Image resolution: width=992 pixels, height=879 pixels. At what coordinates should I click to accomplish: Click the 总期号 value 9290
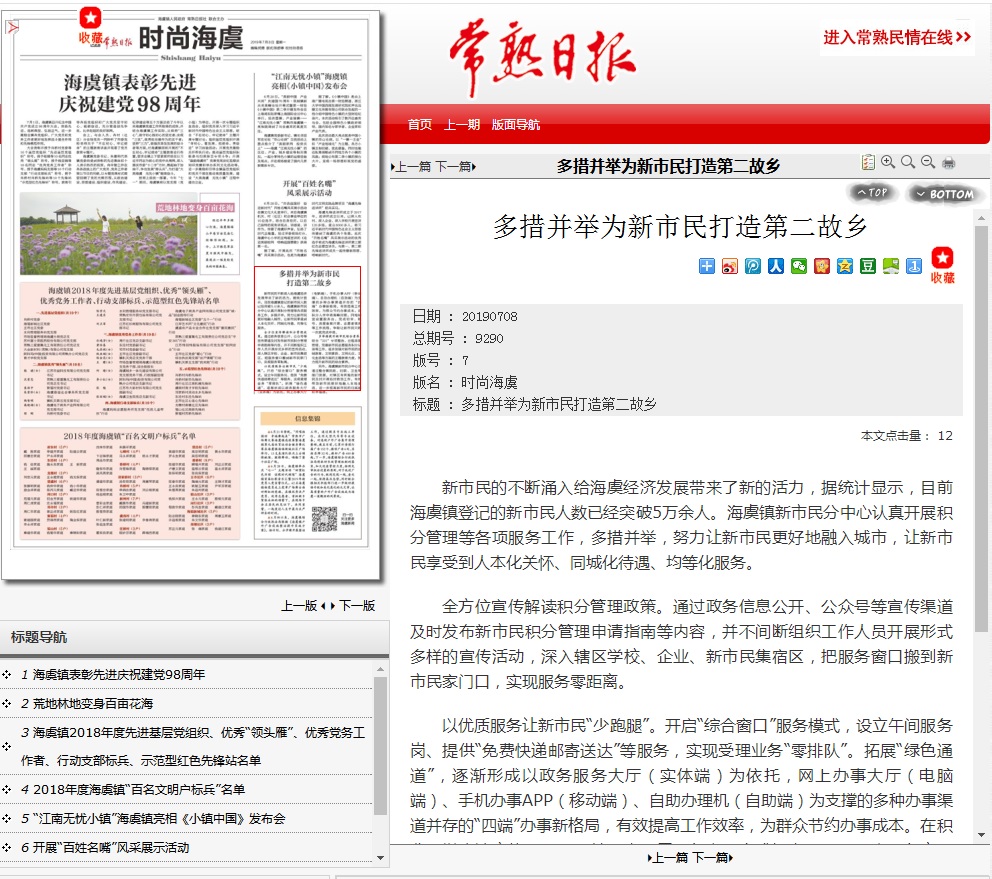489,339
